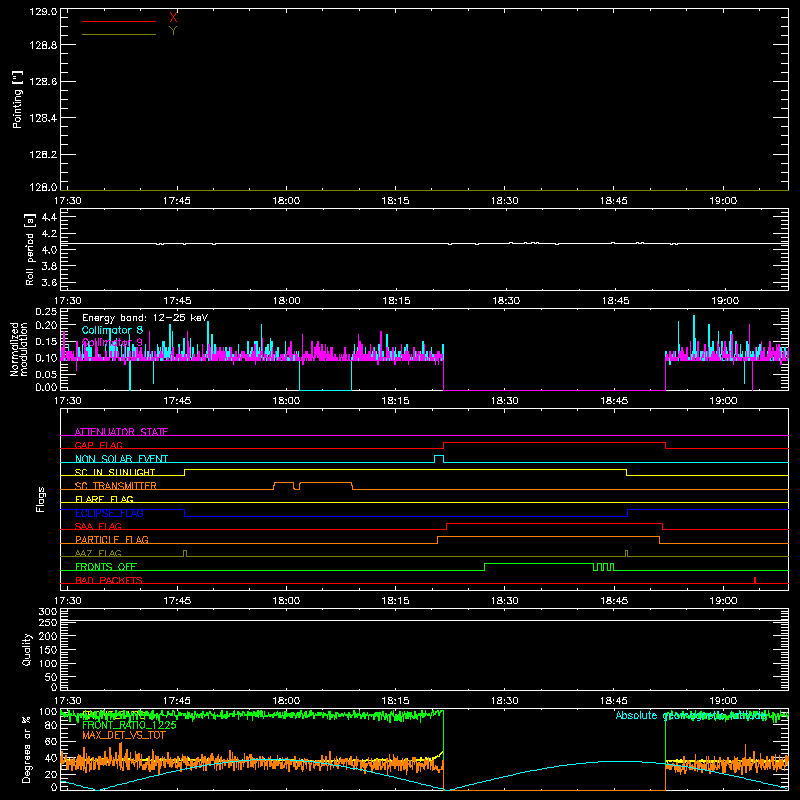Click the 0.05 modulation tick label

point(46,374)
